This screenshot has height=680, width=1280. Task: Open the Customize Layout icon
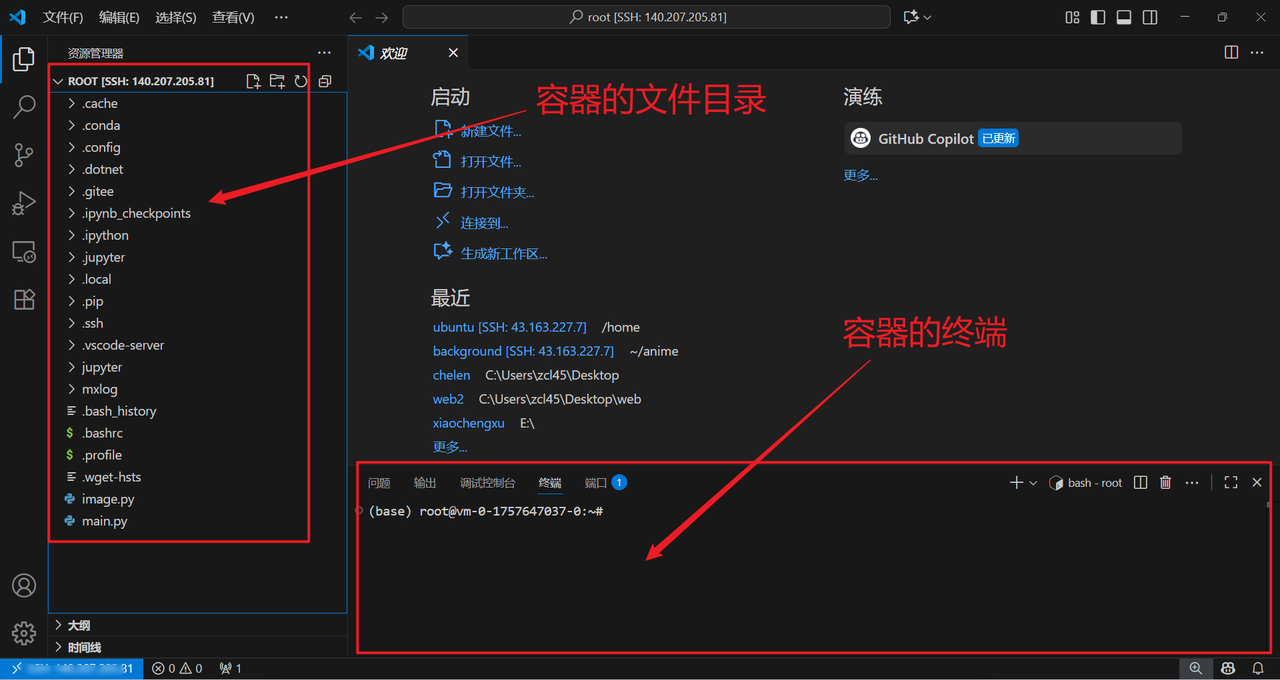(x=1073, y=17)
